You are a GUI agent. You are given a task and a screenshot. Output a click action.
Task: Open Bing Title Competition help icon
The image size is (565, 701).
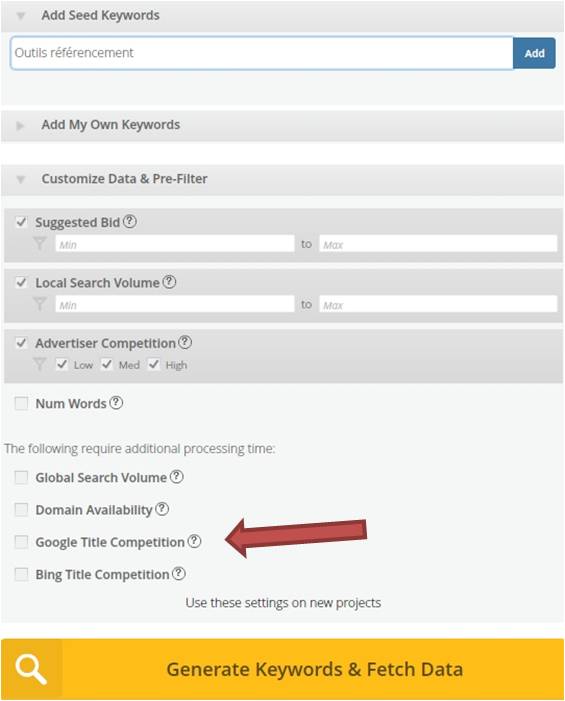(x=179, y=574)
